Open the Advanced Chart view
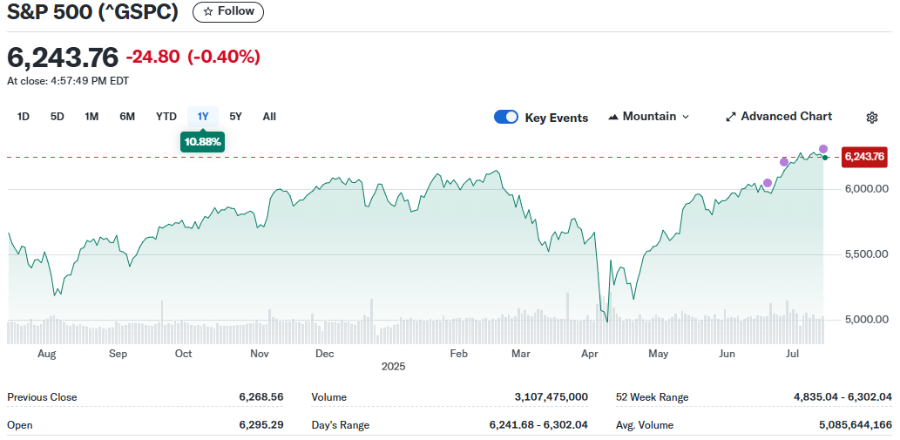900x440 pixels. click(779, 116)
